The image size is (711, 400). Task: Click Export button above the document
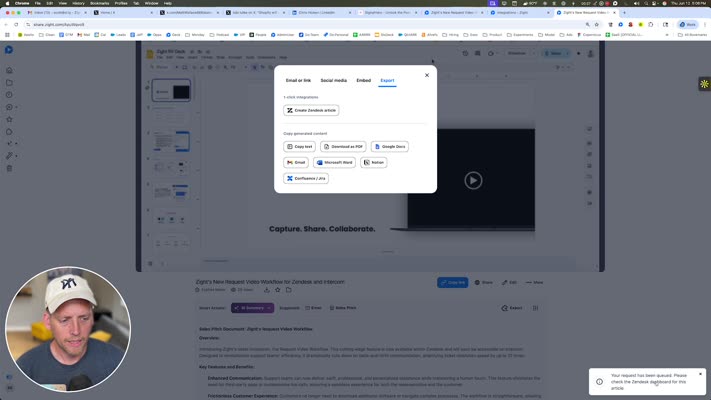(512, 308)
